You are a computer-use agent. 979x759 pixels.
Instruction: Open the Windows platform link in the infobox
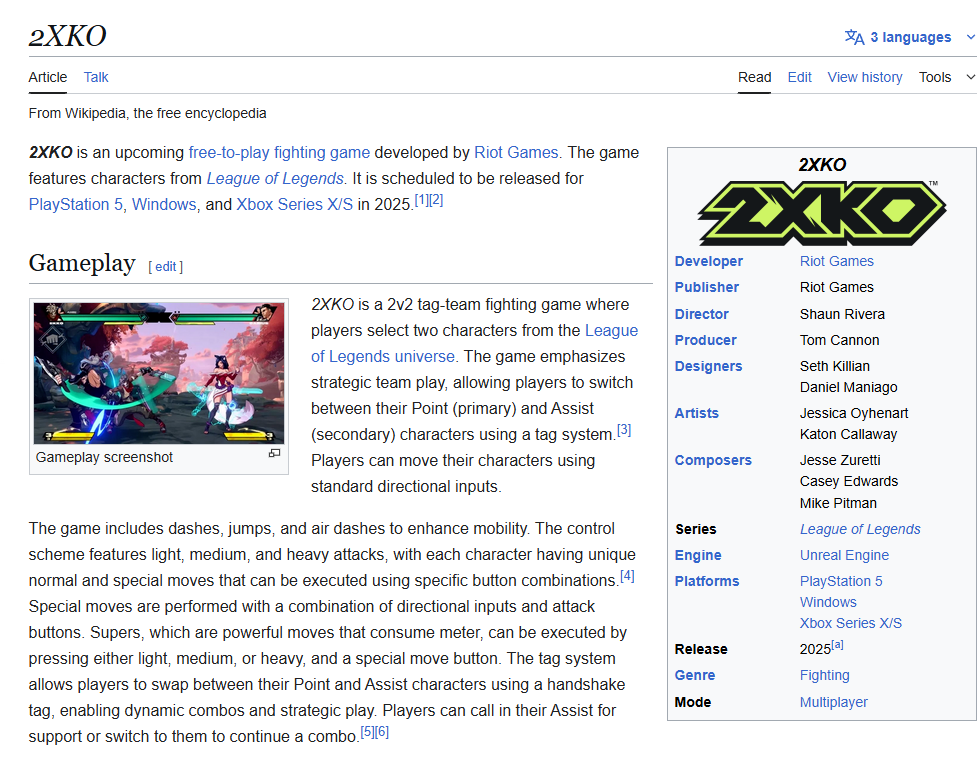click(x=829, y=602)
